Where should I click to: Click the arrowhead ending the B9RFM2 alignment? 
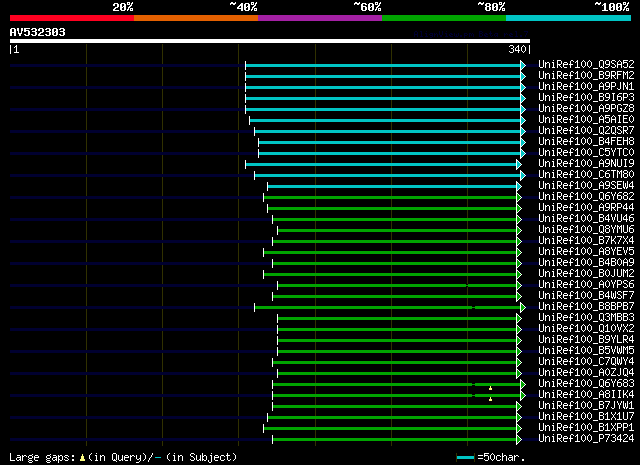[523, 76]
